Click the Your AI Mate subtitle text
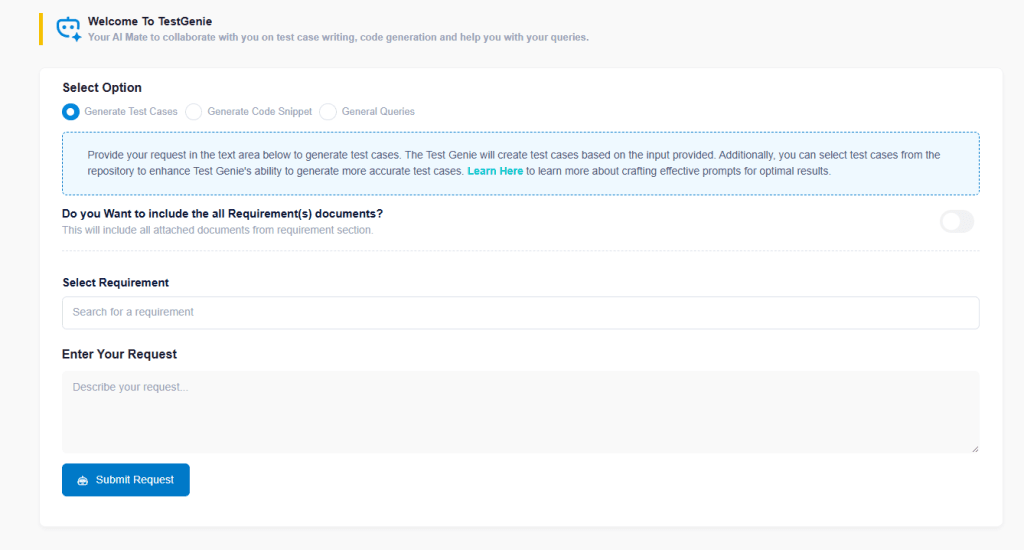The width and height of the screenshot is (1024, 550). pos(338,38)
